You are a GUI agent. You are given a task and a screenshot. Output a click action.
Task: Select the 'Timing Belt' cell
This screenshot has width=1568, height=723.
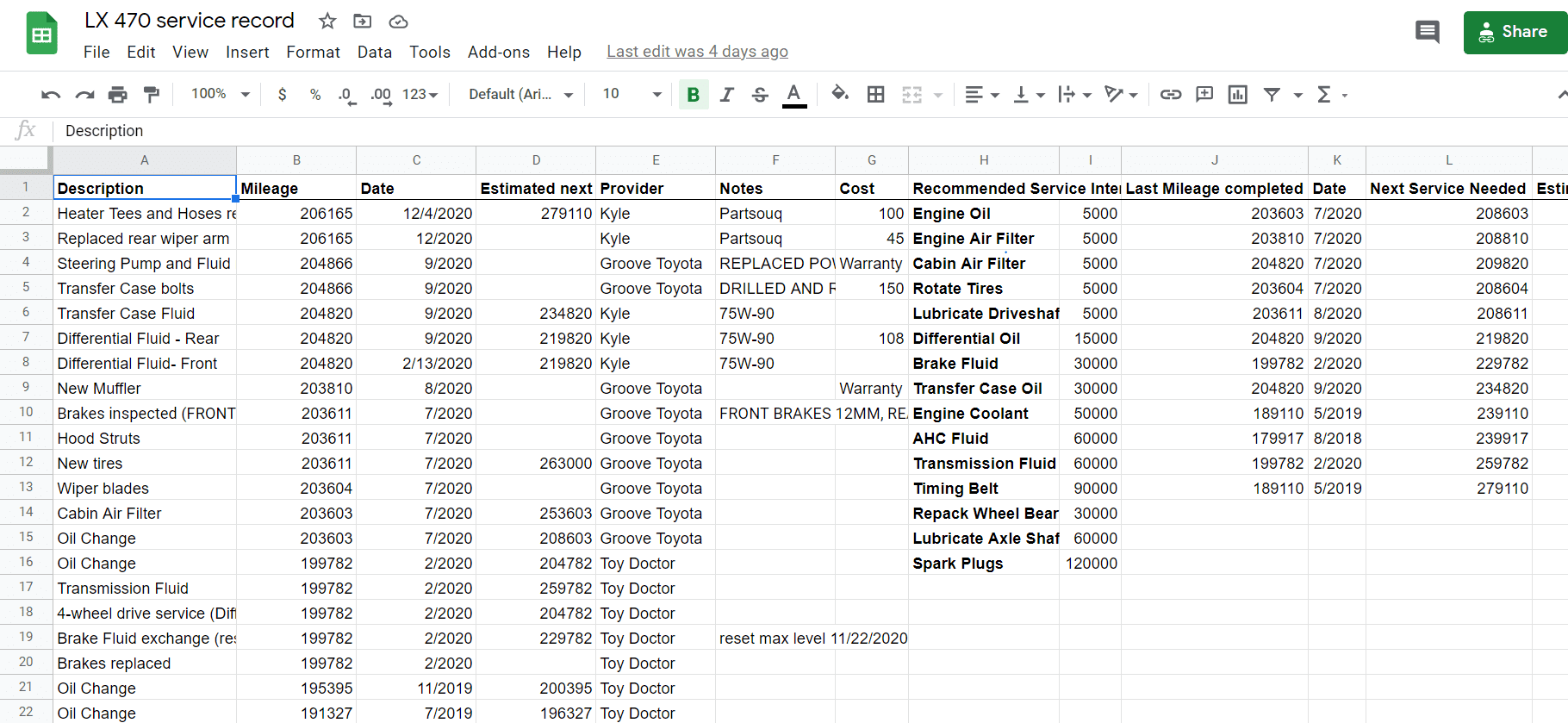tap(984, 489)
